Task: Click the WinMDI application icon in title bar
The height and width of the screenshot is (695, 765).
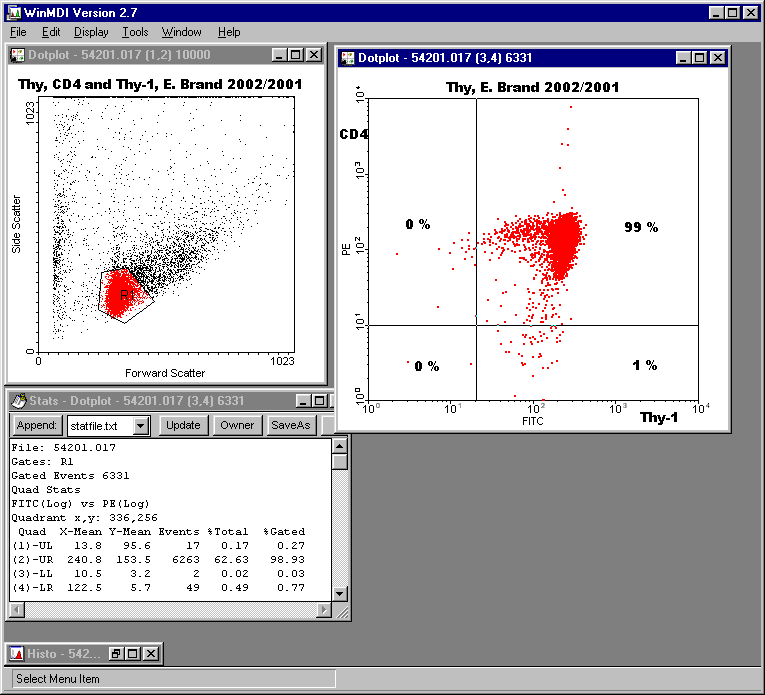Action: [14, 13]
